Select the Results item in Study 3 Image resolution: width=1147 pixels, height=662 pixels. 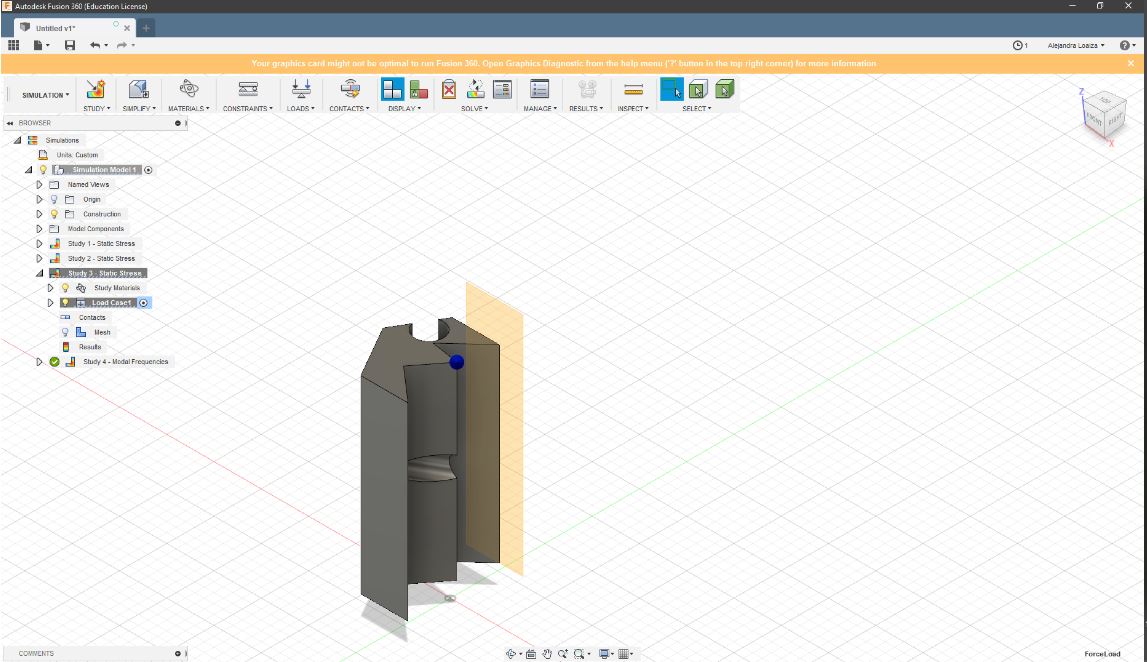point(89,347)
